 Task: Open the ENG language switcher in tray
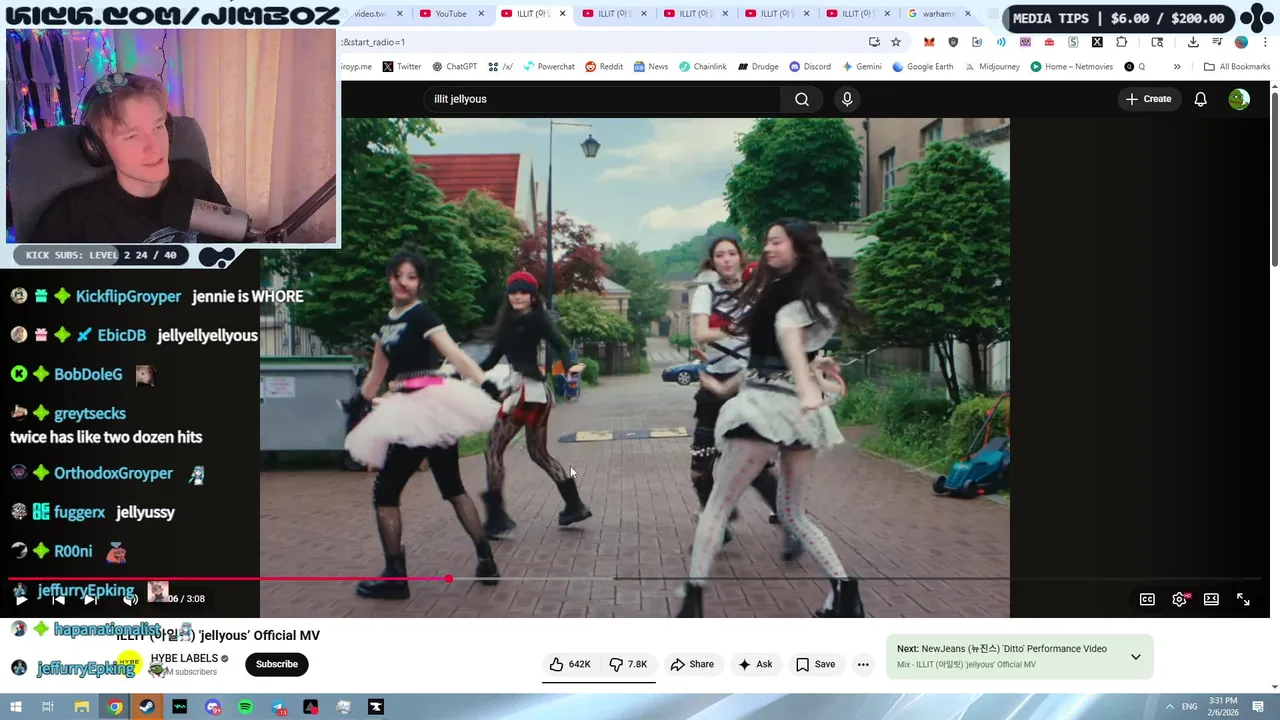1190,706
